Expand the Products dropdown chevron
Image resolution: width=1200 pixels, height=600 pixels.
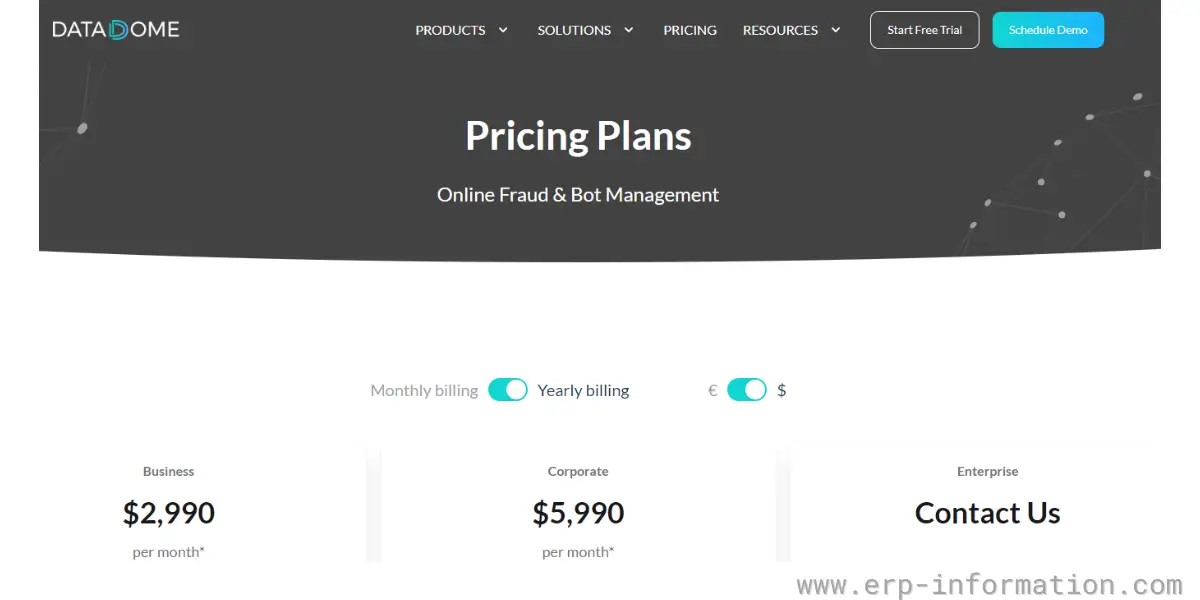point(503,30)
